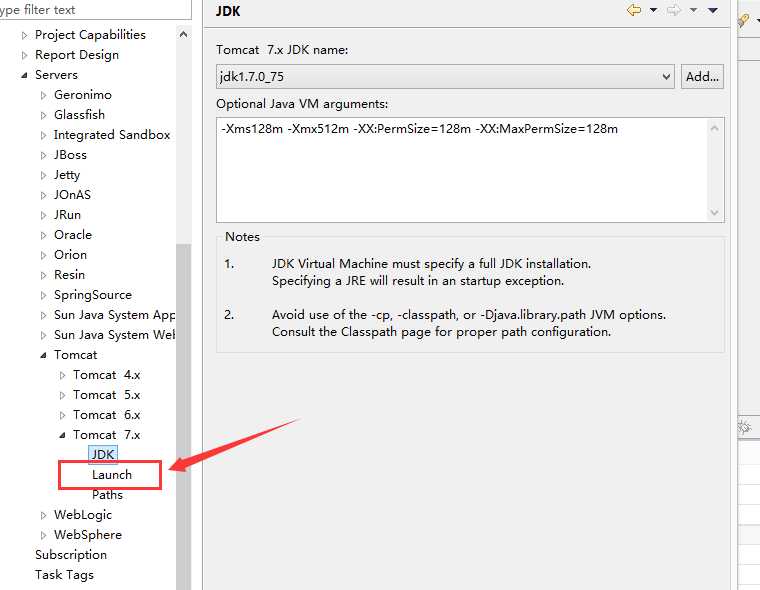Collapse the Tomcat 7.x node
760x590 pixels.
click(x=63, y=435)
